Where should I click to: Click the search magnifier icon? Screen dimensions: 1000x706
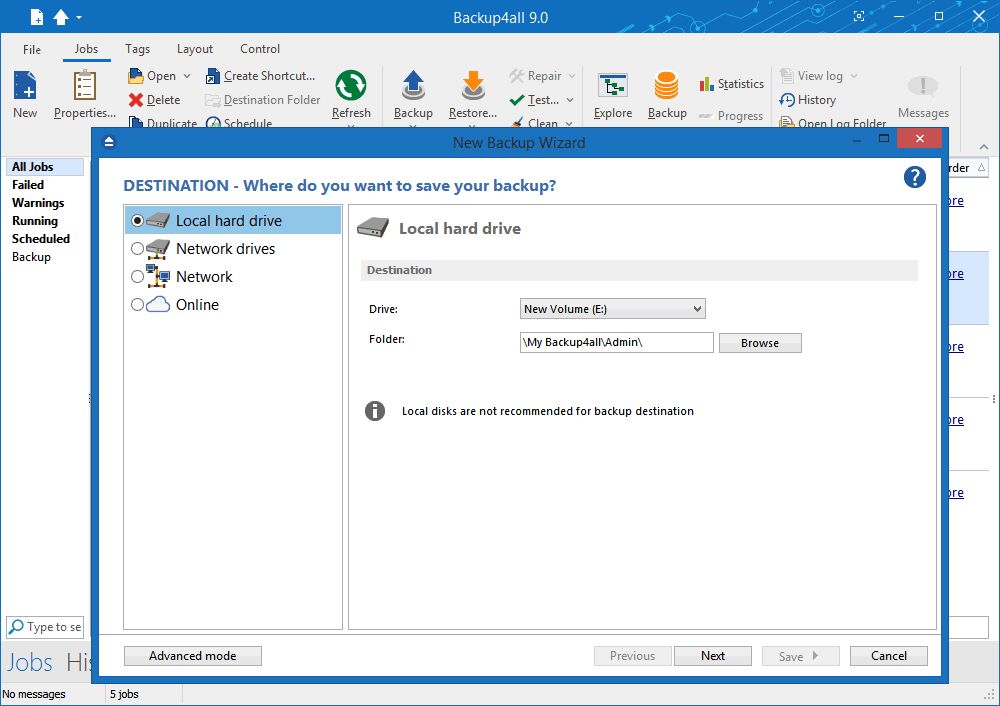coord(17,627)
